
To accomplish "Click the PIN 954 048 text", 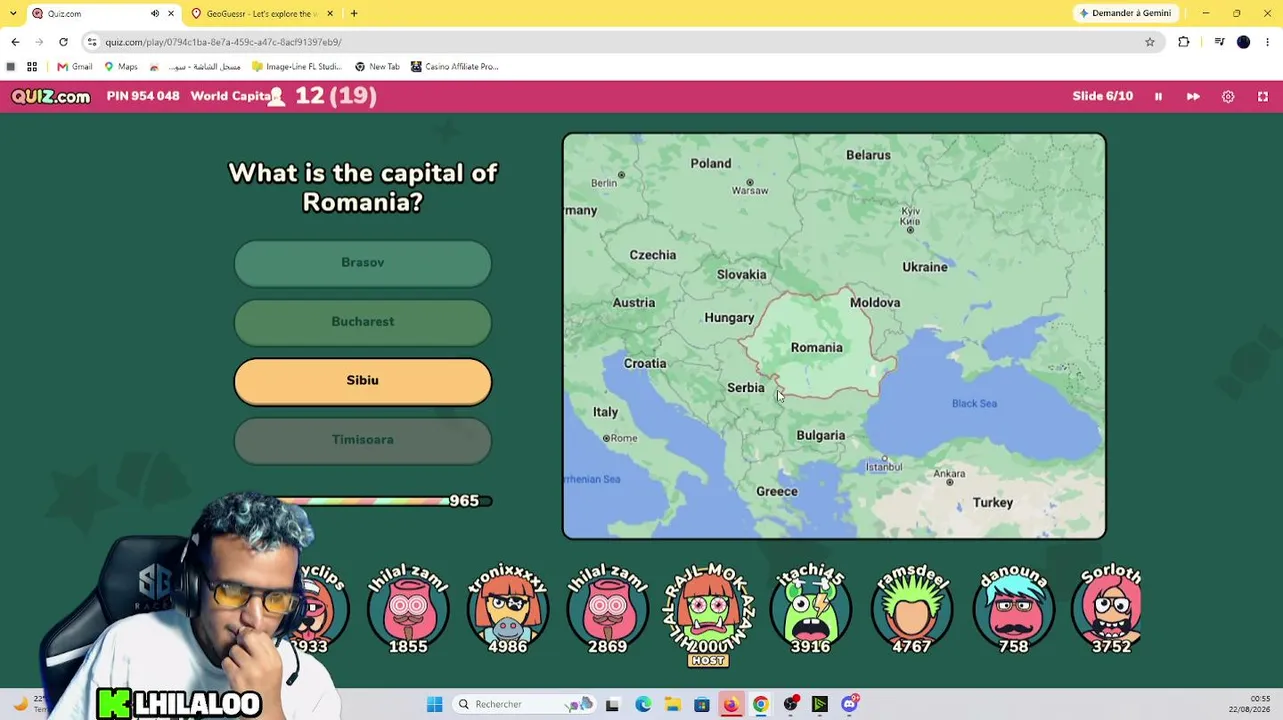I will tap(143, 96).
